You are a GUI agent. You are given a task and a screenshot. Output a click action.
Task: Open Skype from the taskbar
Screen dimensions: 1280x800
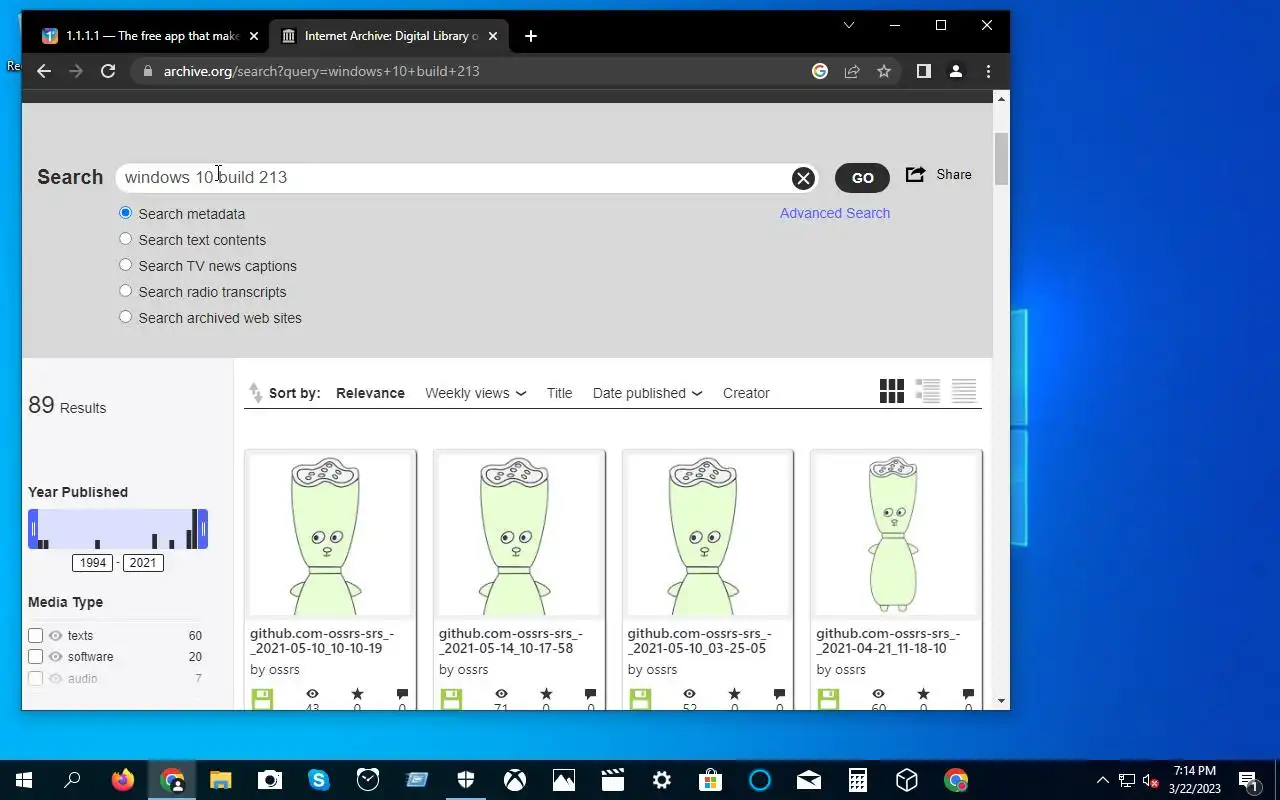click(319, 780)
